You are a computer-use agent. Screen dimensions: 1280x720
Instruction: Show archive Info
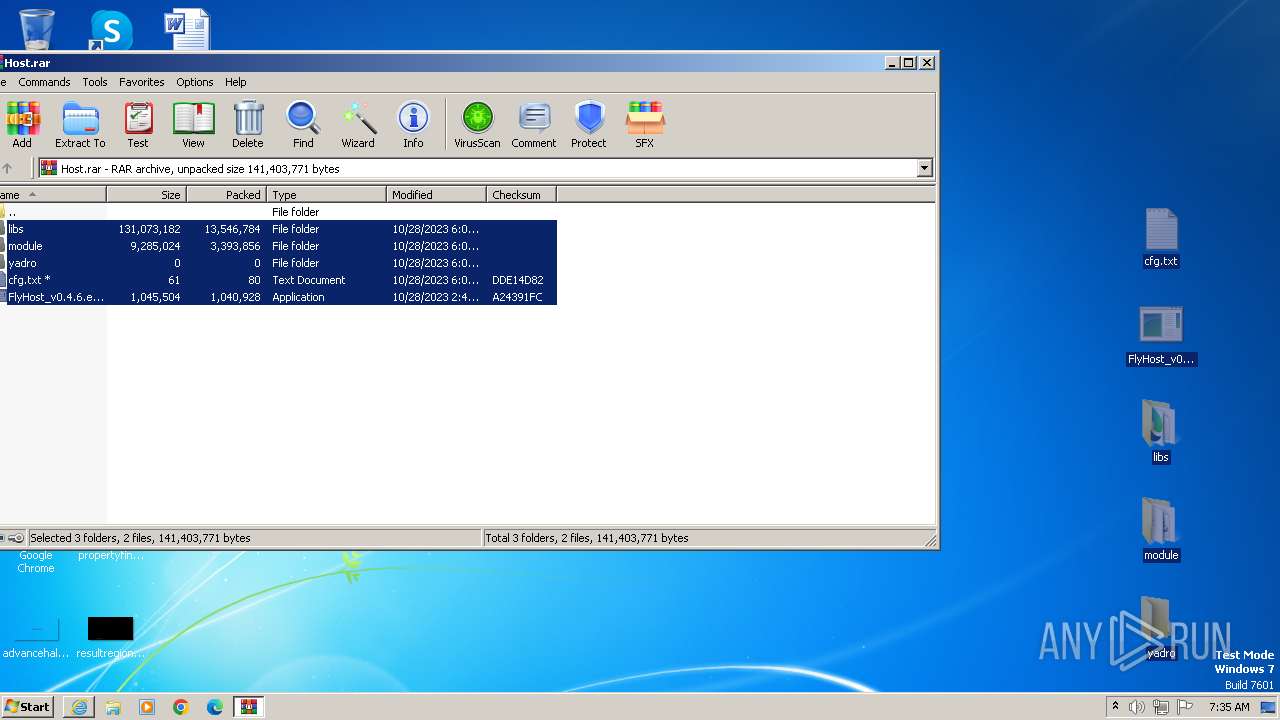click(x=413, y=125)
